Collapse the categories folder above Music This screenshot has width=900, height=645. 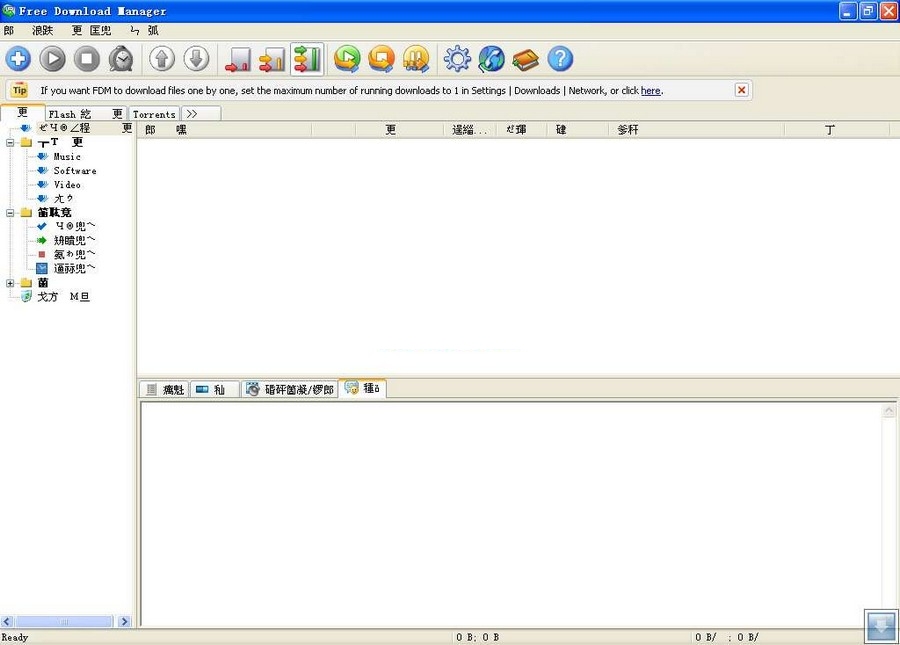(x=10, y=142)
